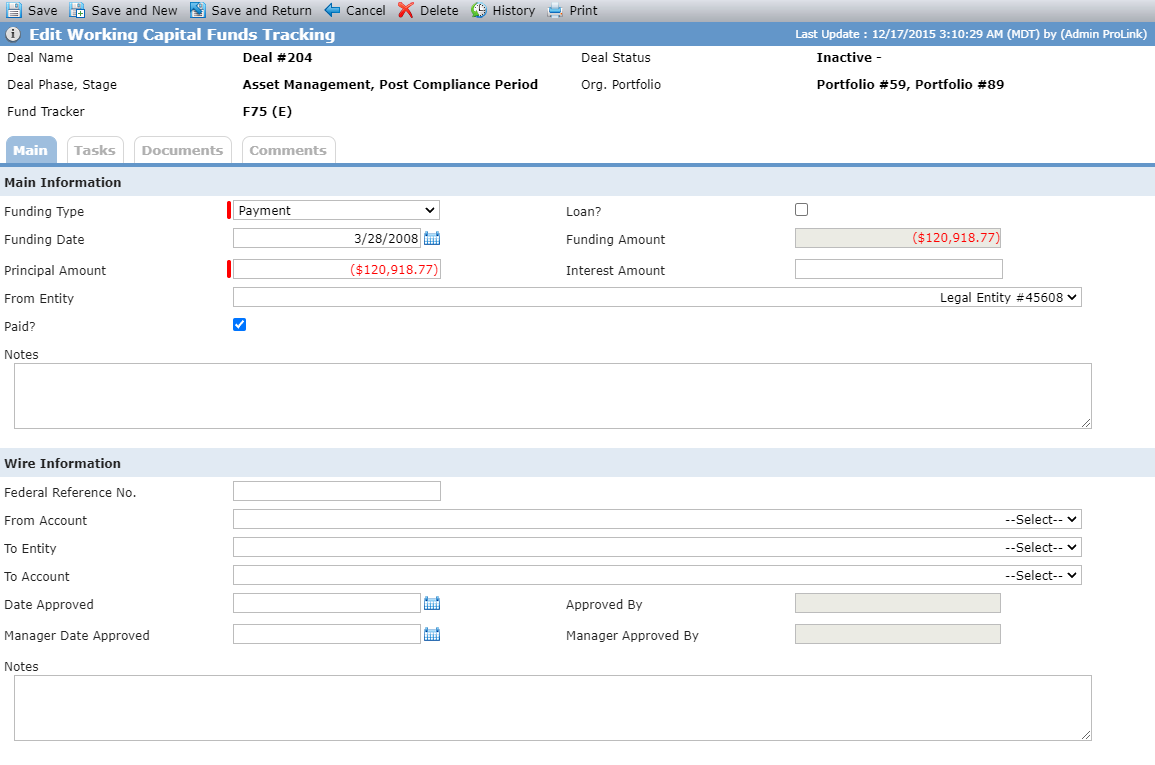Click the info icon beside page title
The height and width of the screenshot is (765, 1155).
pos(13,34)
